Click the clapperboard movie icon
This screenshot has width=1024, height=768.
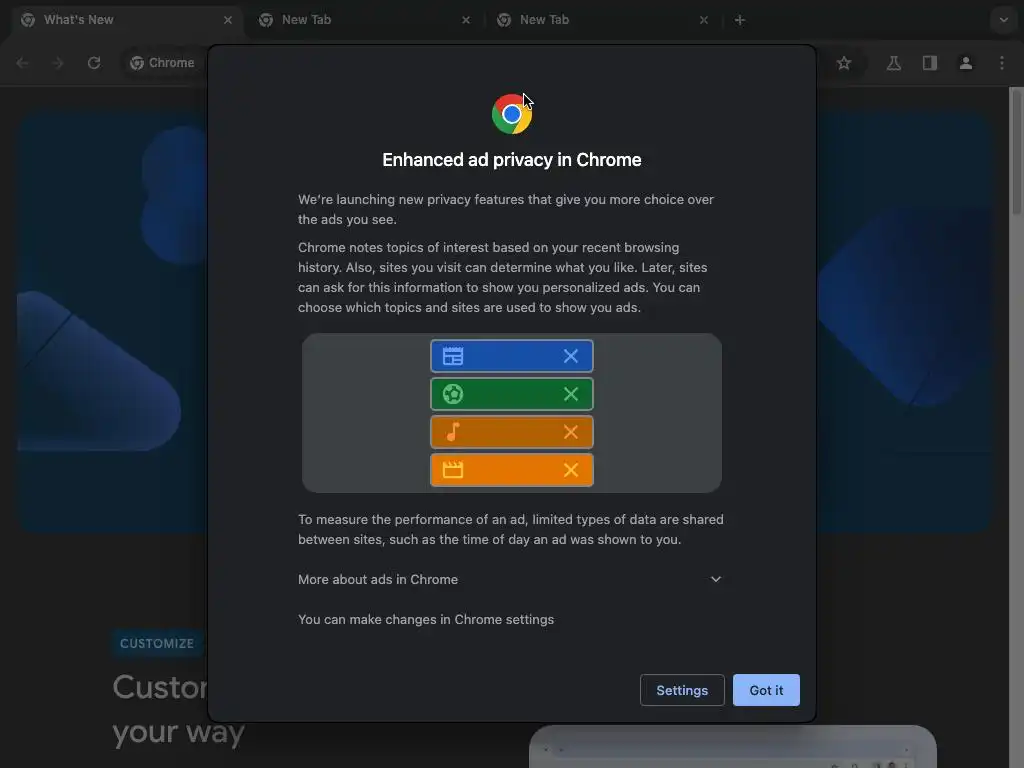click(453, 470)
